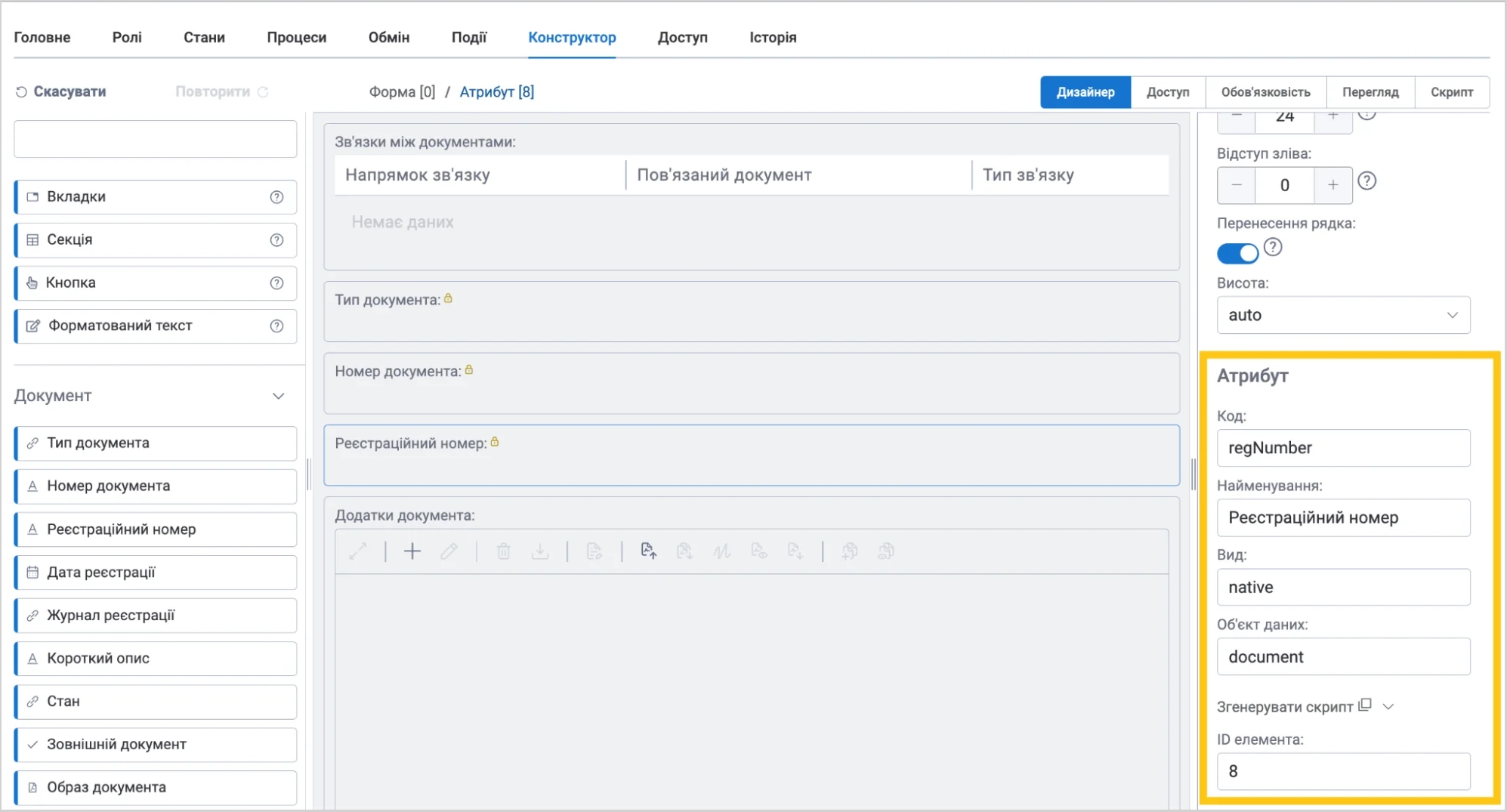Select the Доступ mode button near Дизайнер
The width and height of the screenshot is (1507, 812).
(1168, 92)
